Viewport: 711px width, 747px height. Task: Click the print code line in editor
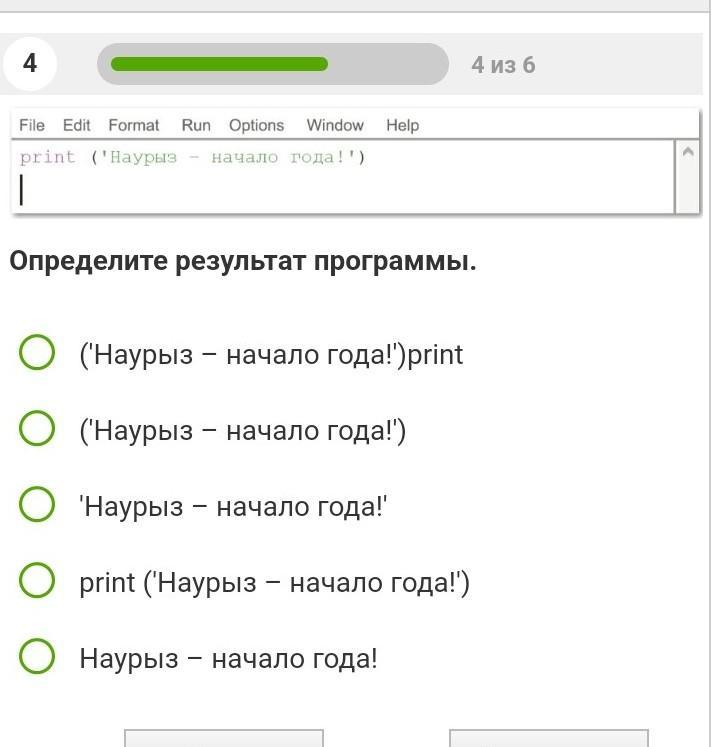193,157
